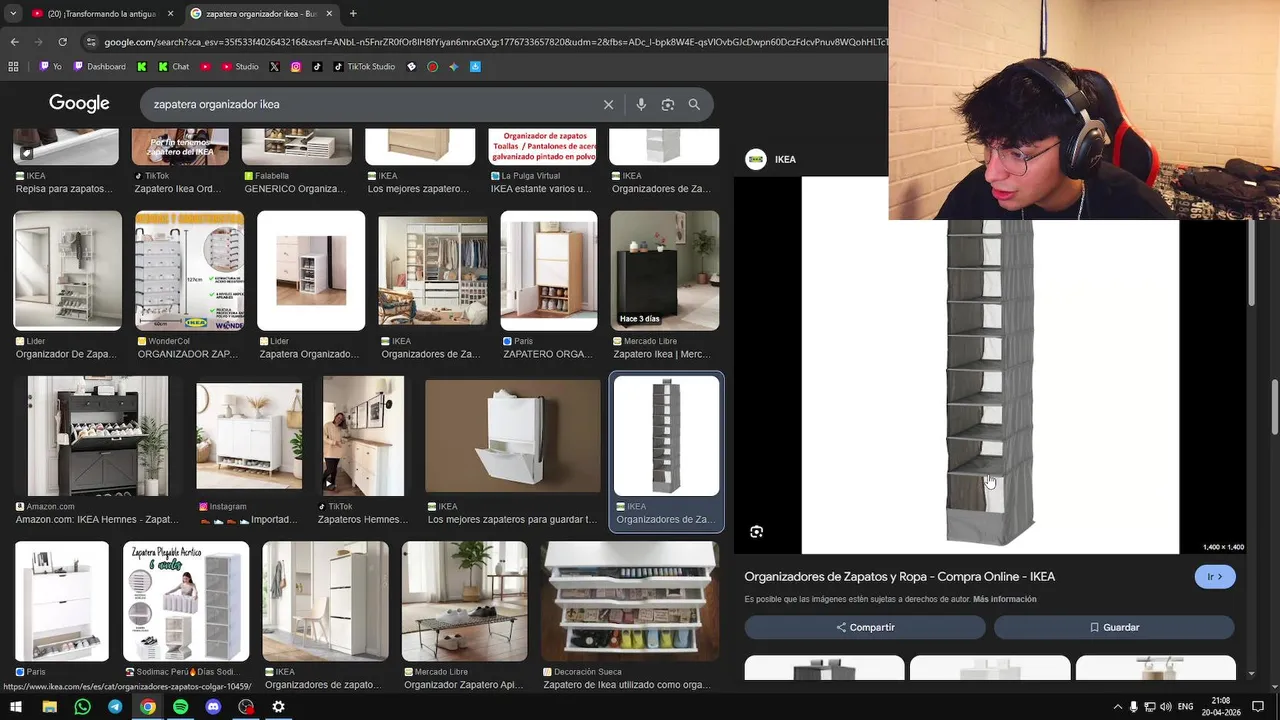Open the Chat bookmark

172,67
